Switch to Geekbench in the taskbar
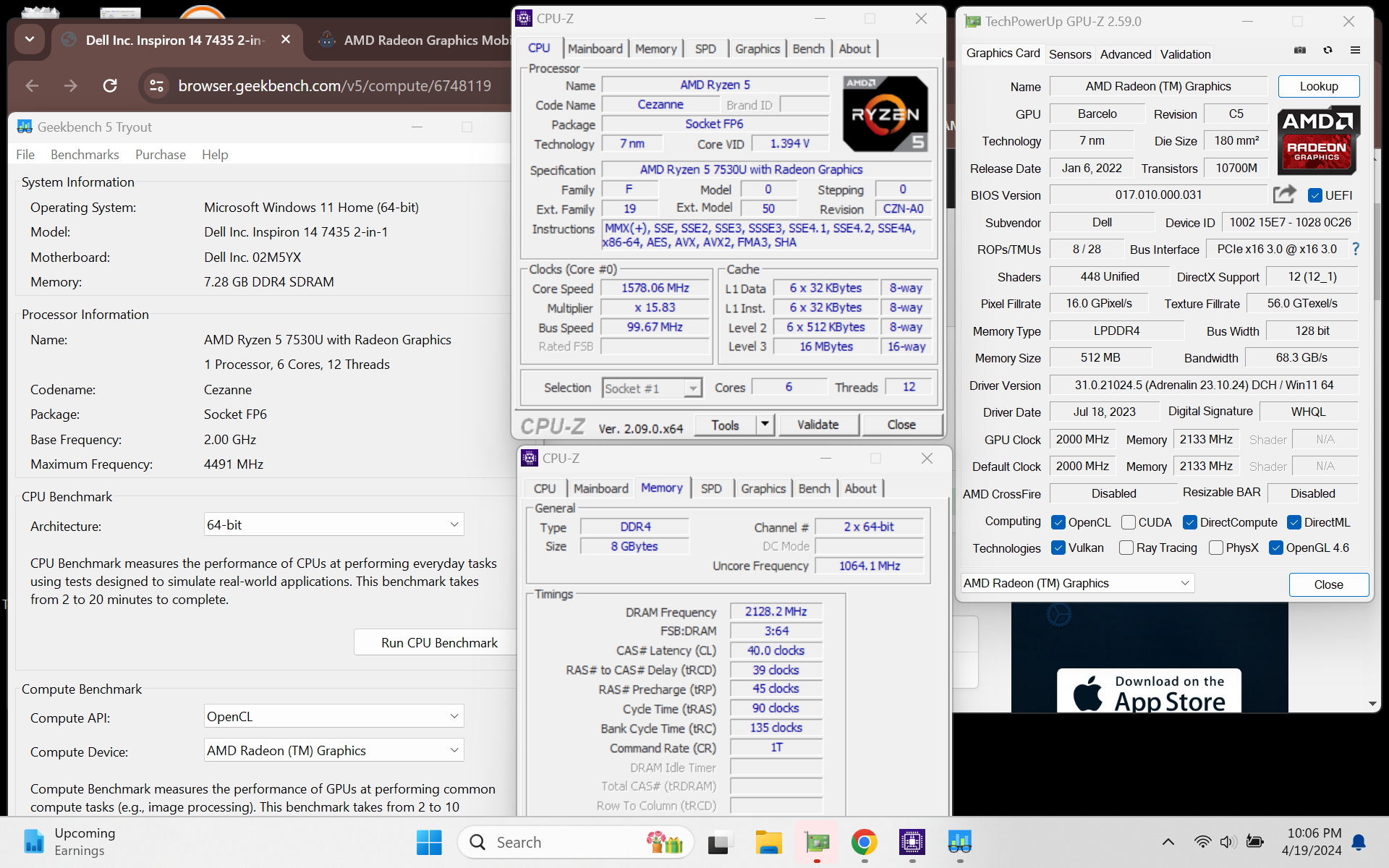 coord(960,842)
